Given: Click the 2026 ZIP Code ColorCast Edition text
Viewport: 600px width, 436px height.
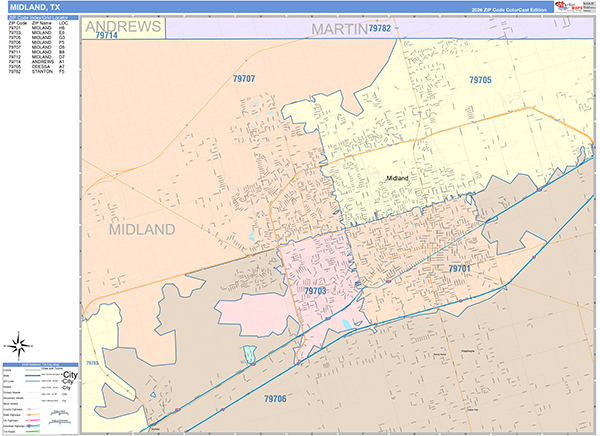Looking at the screenshot, I should point(509,10).
